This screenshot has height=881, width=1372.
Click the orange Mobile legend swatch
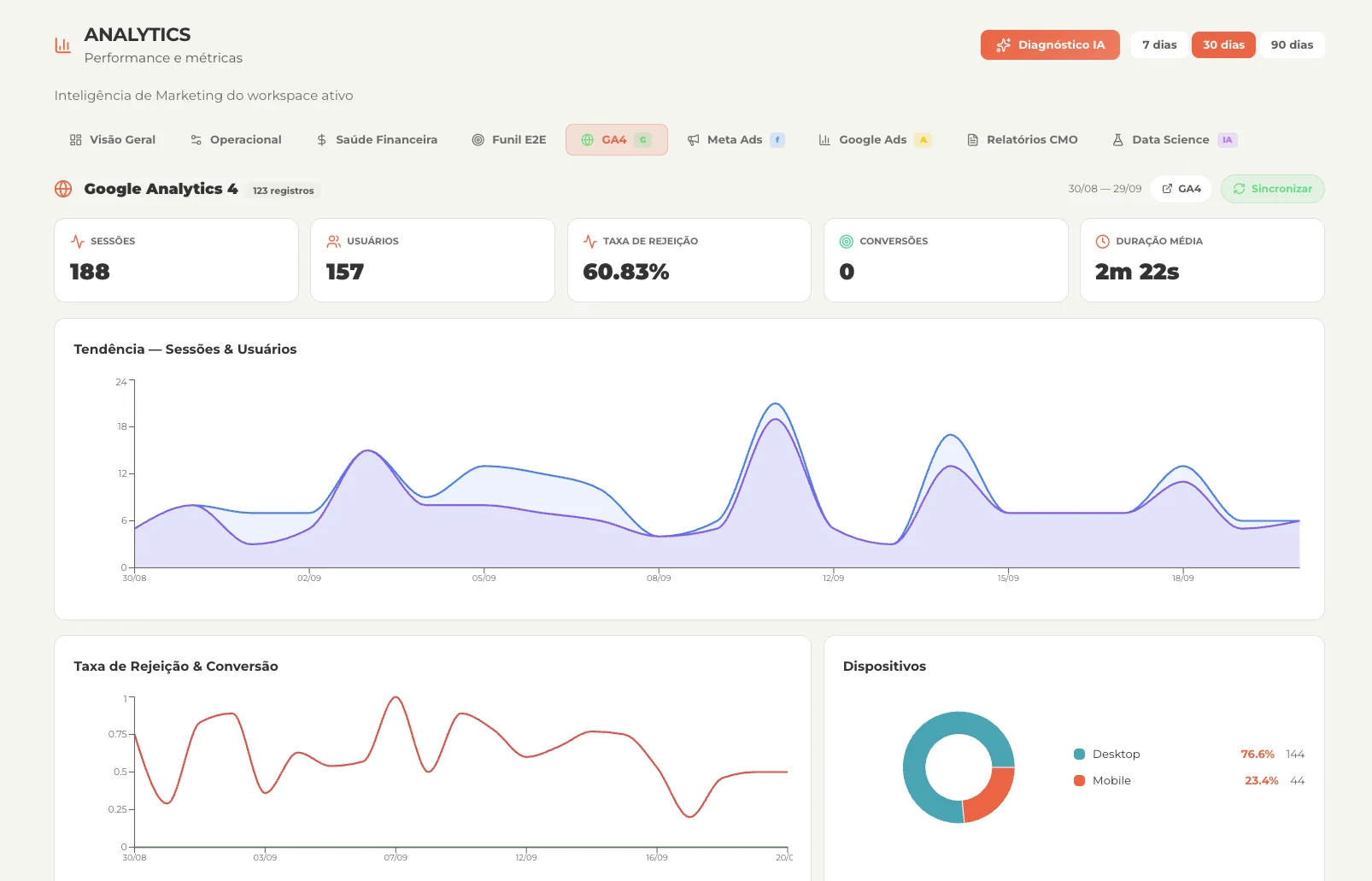(x=1079, y=780)
